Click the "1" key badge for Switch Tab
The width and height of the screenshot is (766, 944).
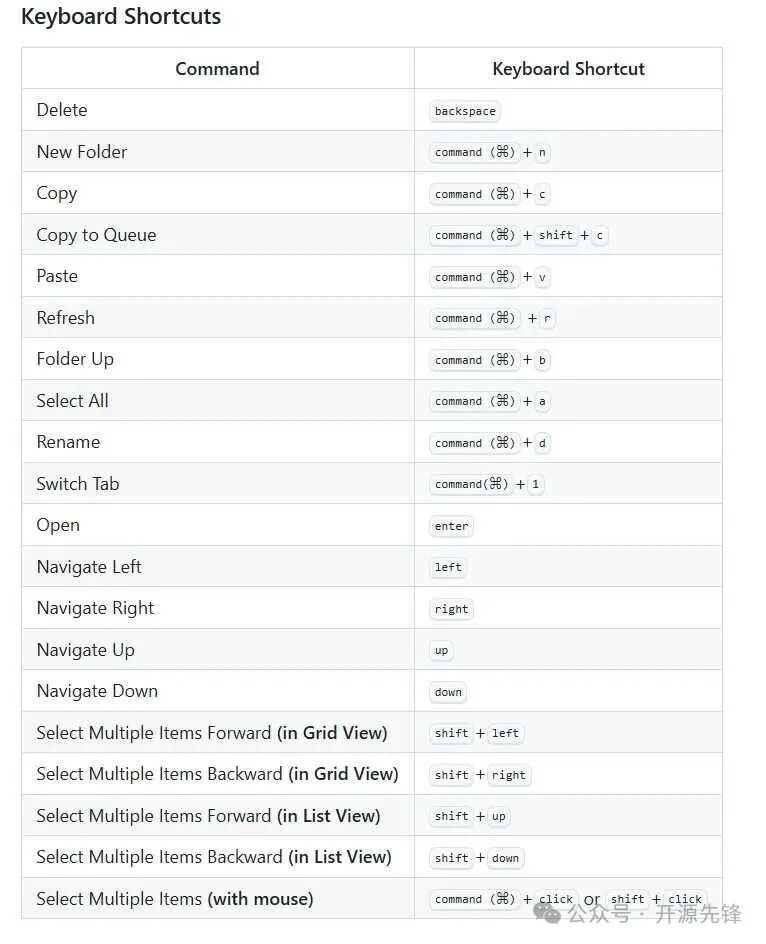coord(535,485)
